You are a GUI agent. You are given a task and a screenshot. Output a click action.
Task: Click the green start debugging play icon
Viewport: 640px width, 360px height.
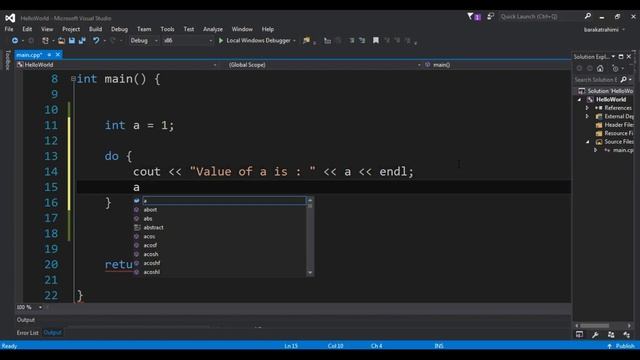221,40
